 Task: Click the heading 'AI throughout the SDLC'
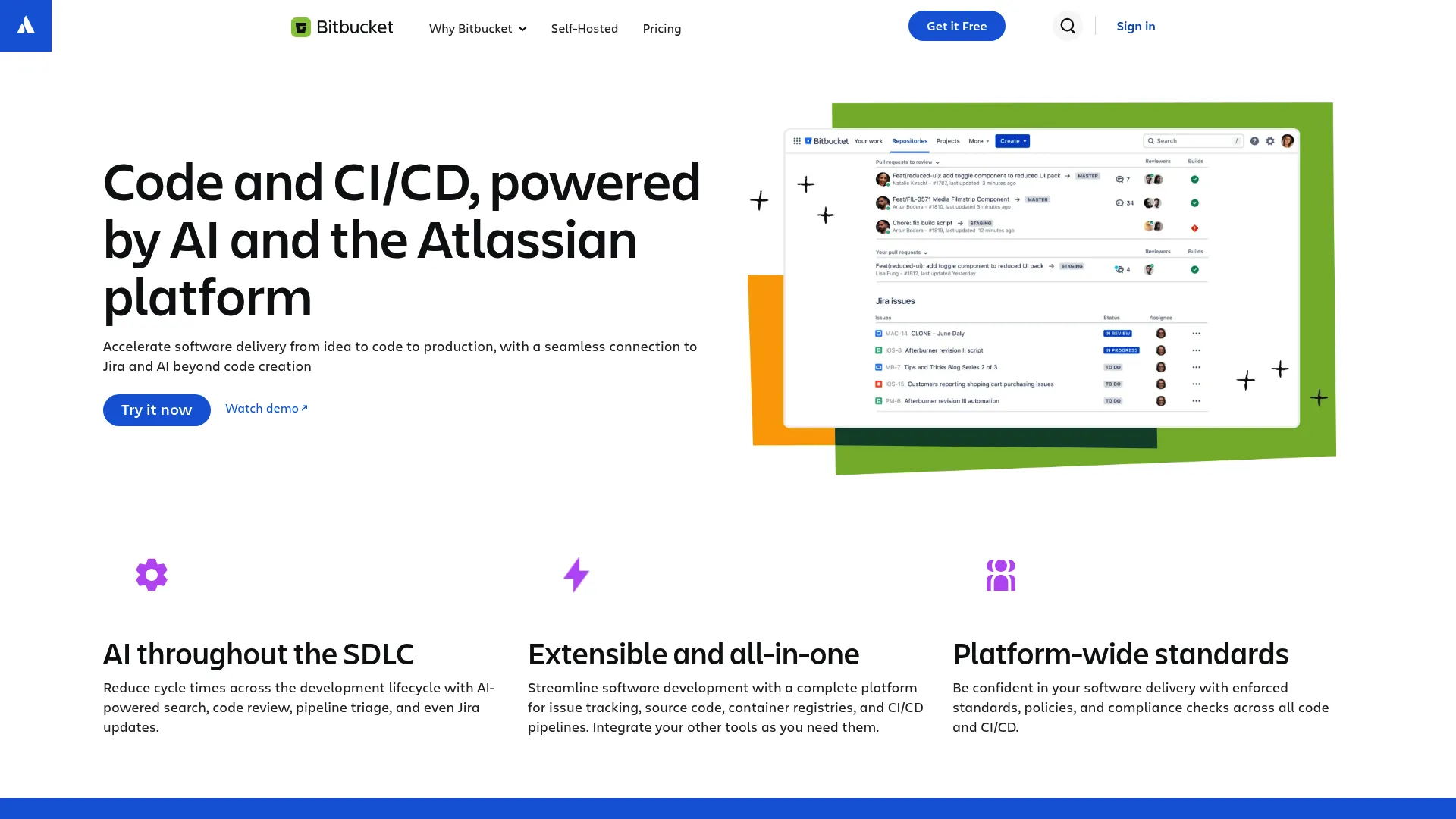click(x=259, y=654)
